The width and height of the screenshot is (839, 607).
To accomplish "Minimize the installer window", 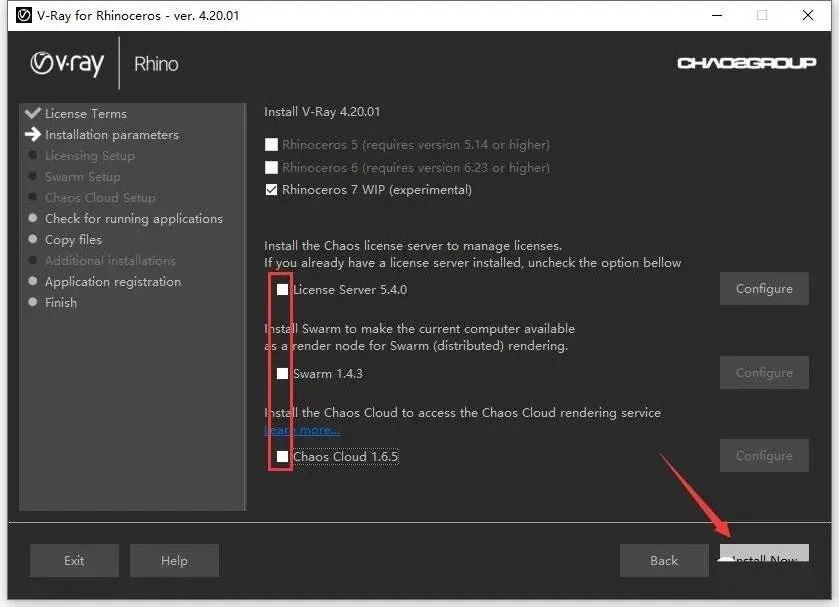I will click(717, 15).
